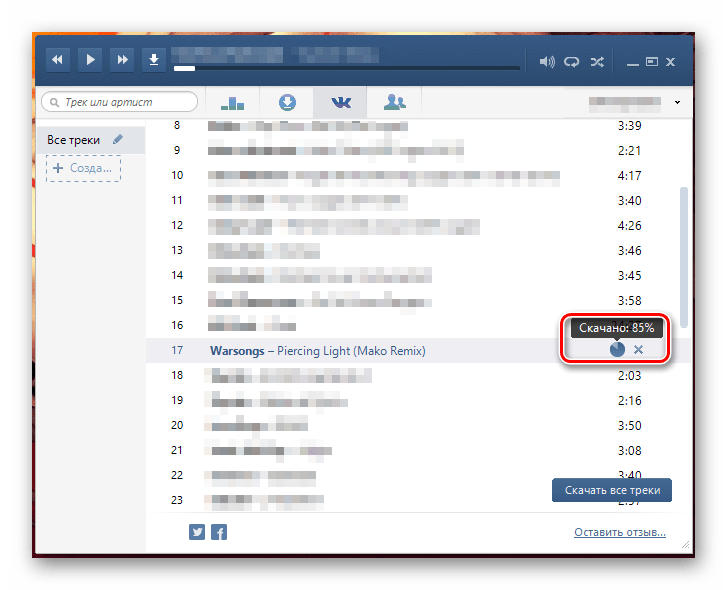This screenshot has width=727, height=590.
Task: Open the friends tab
Action: (395, 102)
